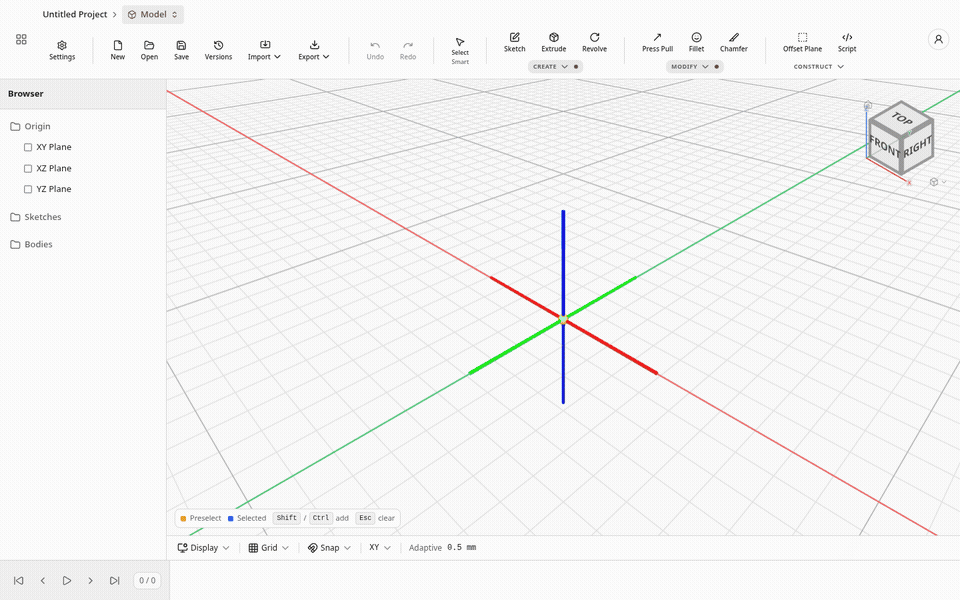The height and width of the screenshot is (600, 960).
Task: Open the apps grid icon
Action: [21, 39]
